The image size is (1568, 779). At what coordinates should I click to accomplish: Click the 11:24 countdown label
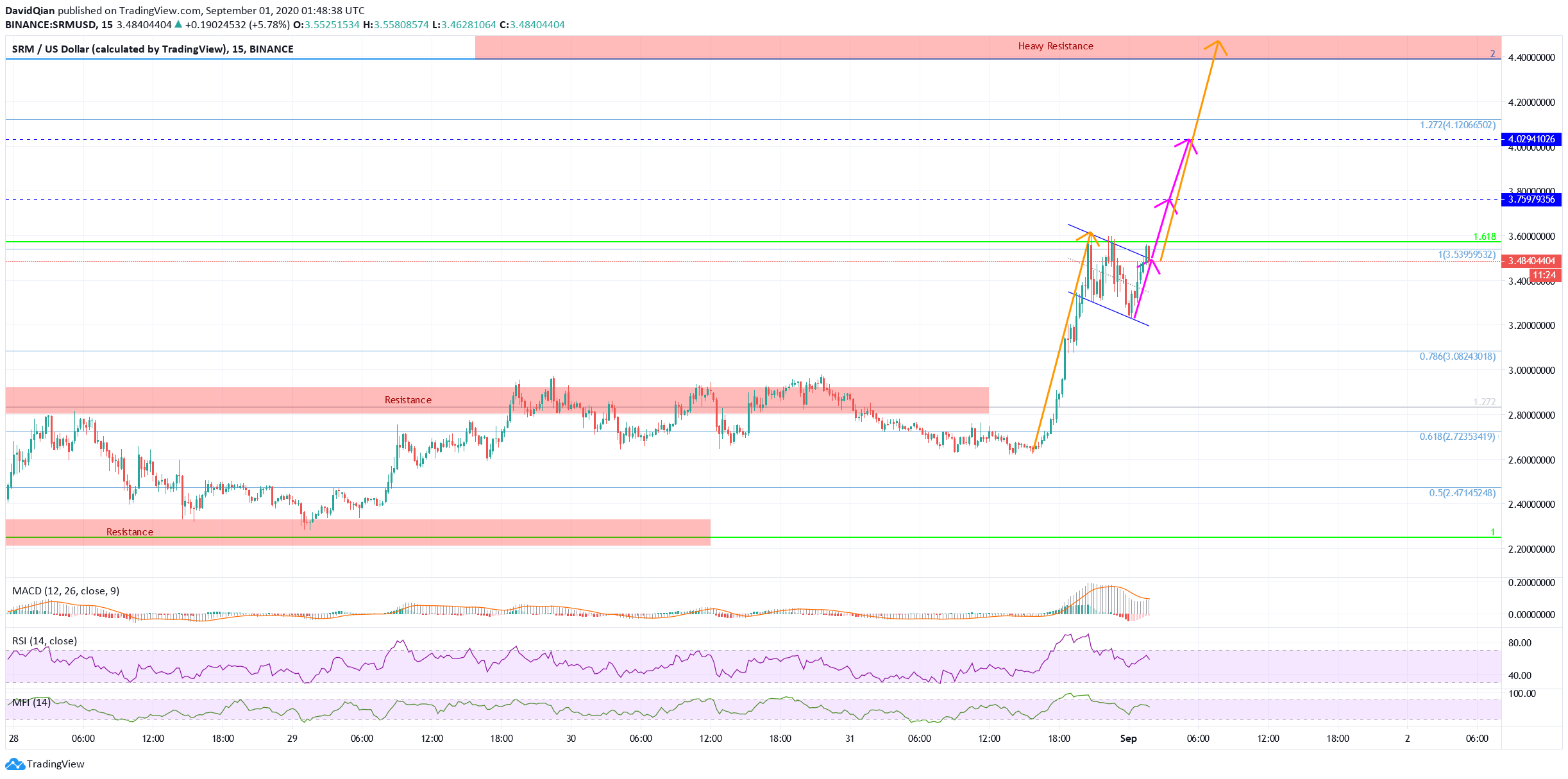coord(1544,275)
